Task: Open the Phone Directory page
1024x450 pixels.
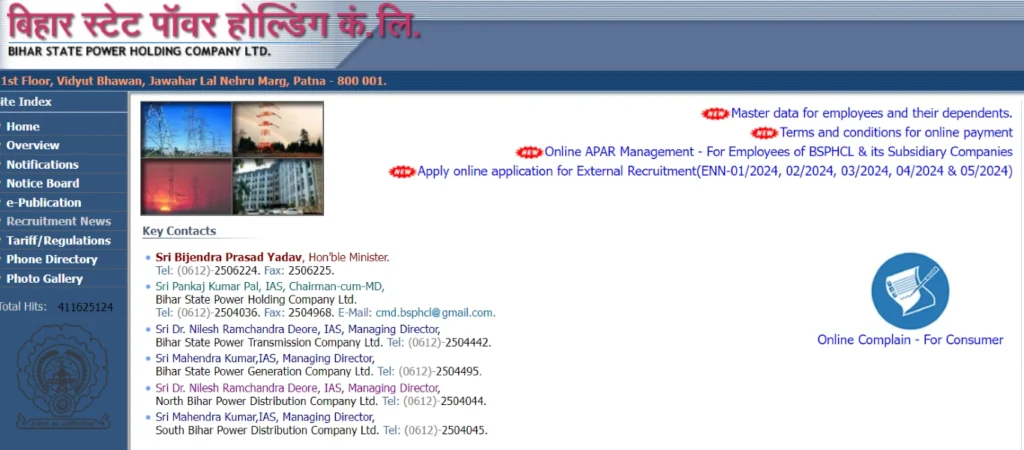Action: click(52, 259)
